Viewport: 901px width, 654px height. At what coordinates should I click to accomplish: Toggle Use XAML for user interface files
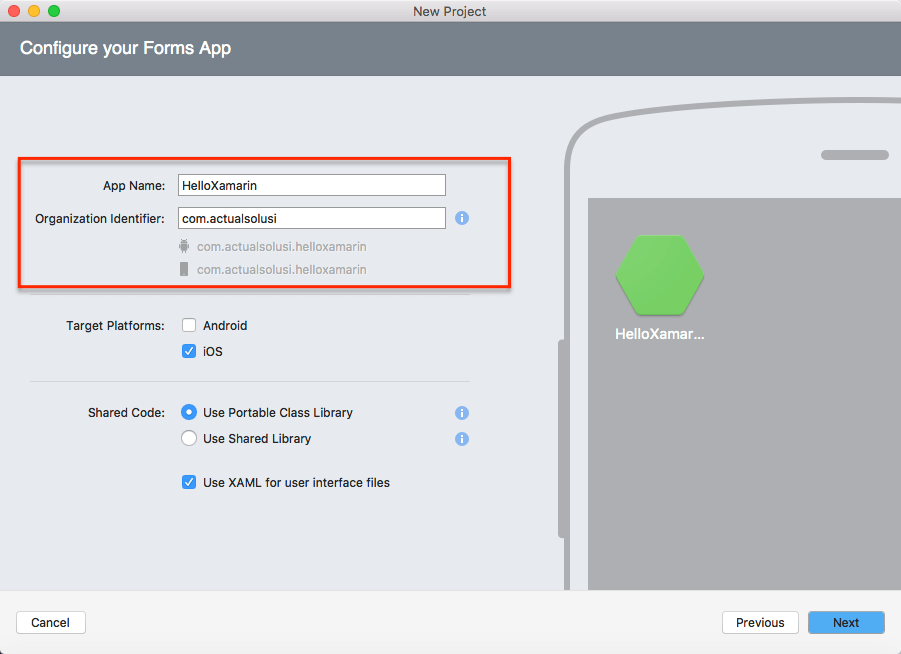click(x=189, y=483)
